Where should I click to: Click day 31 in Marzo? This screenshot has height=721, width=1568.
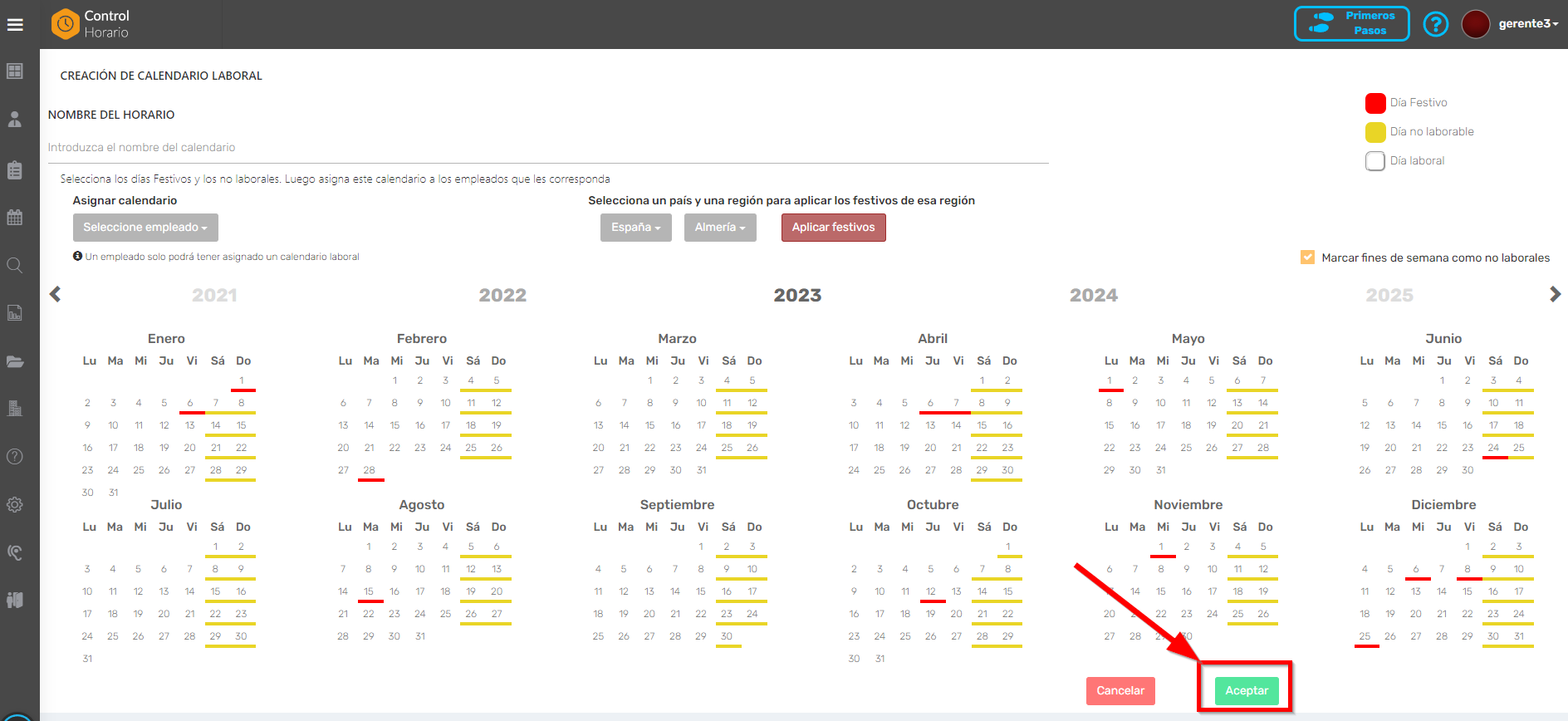coord(702,470)
